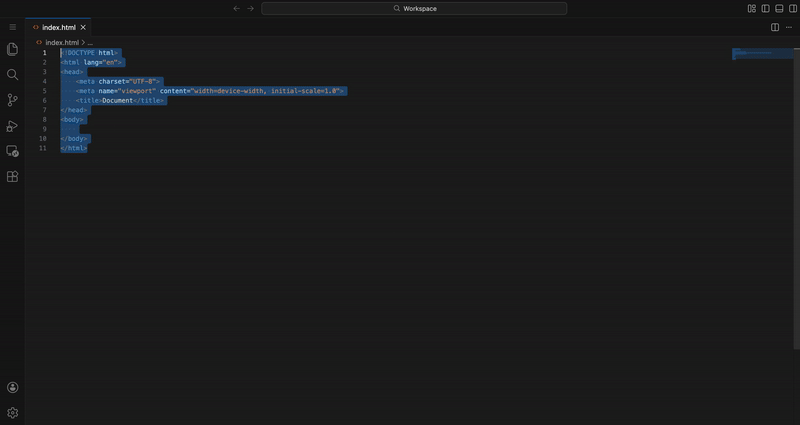800x425 pixels.
Task: Click line number 11
Action: 43,148
